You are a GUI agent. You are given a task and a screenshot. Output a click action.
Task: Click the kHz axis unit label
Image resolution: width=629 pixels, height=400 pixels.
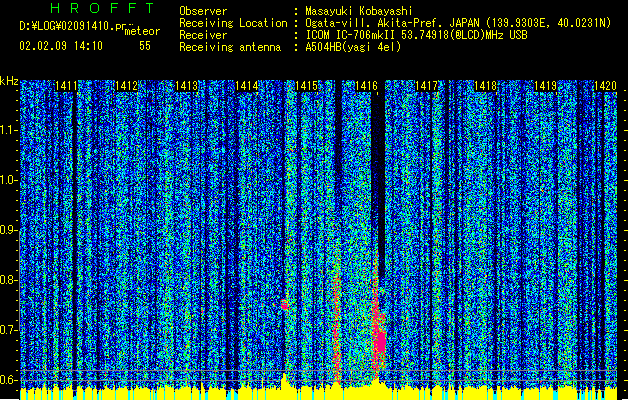point(9,81)
